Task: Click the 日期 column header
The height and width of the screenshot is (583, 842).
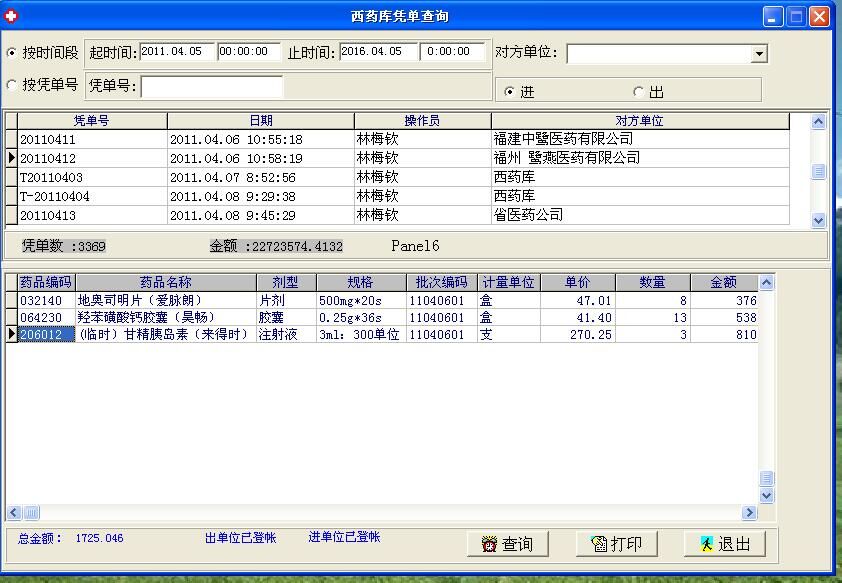Action: (x=261, y=121)
